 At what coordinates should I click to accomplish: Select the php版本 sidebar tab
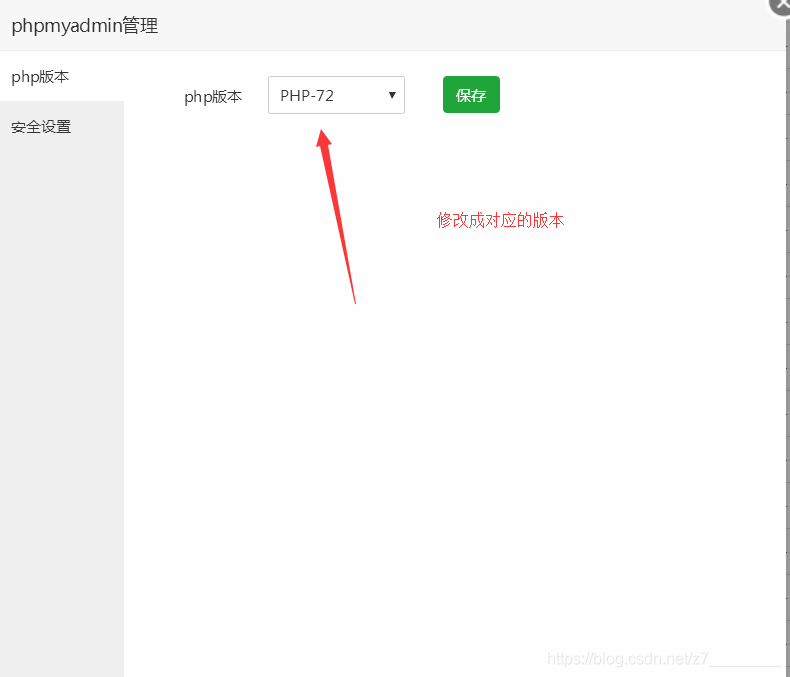click(x=61, y=77)
